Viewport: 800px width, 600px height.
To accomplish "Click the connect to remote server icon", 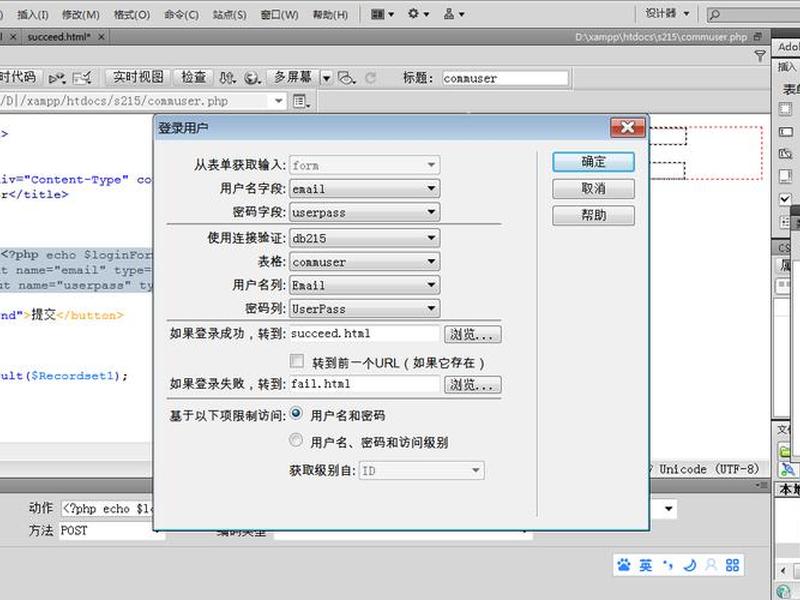I will pos(787,469).
